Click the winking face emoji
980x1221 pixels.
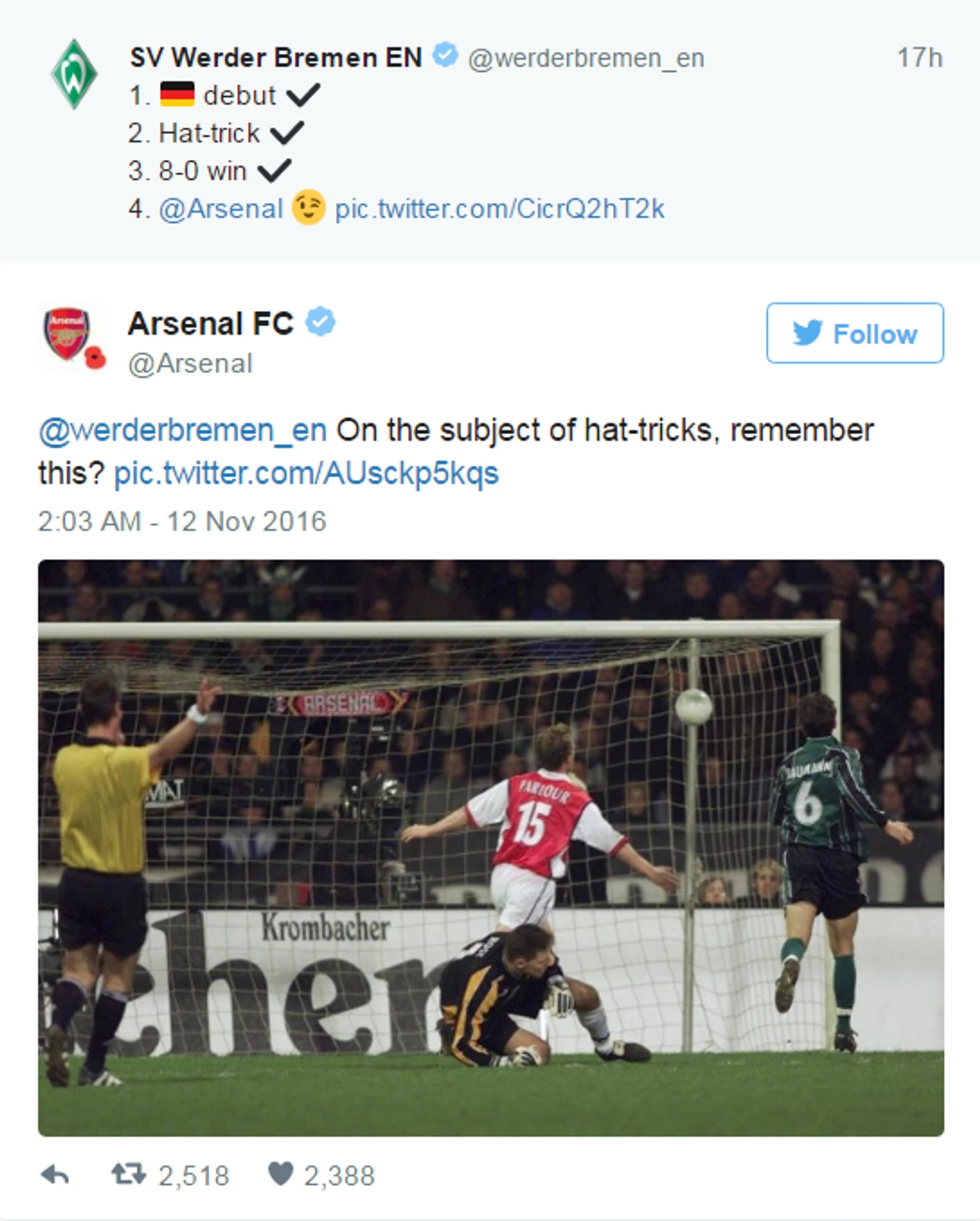(x=308, y=208)
